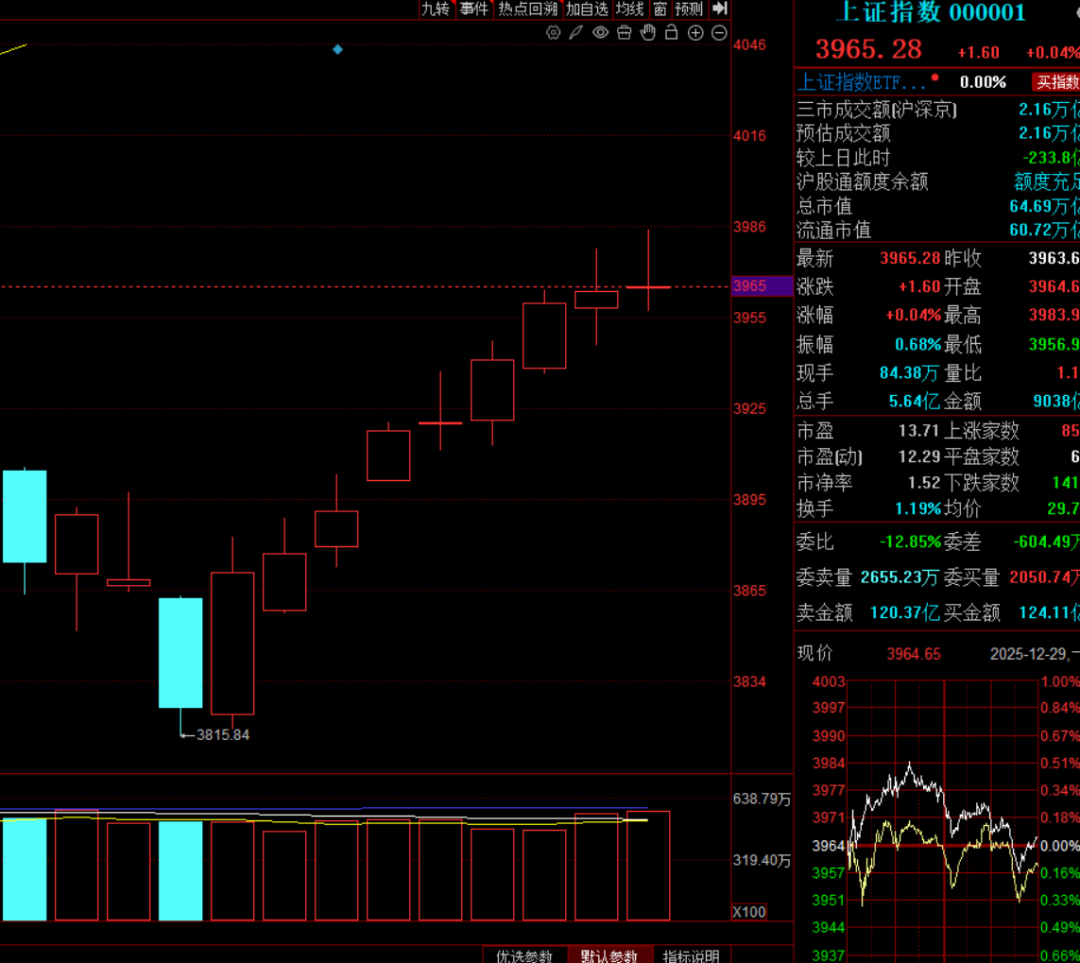The image size is (1080, 963).
Task: Open the 预测 forecast menu
Action: click(x=688, y=9)
